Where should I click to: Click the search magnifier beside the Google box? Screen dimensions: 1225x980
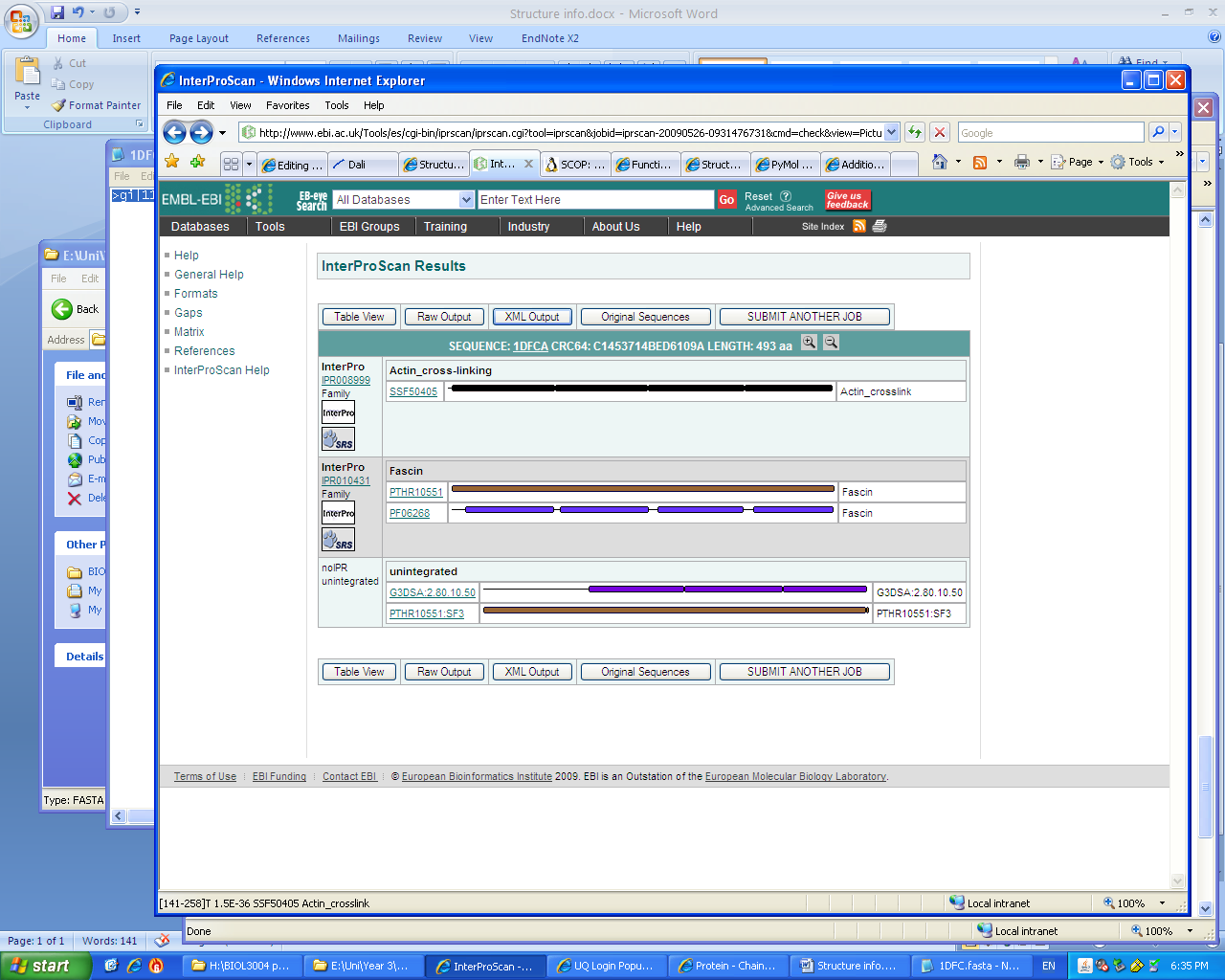tap(1157, 132)
